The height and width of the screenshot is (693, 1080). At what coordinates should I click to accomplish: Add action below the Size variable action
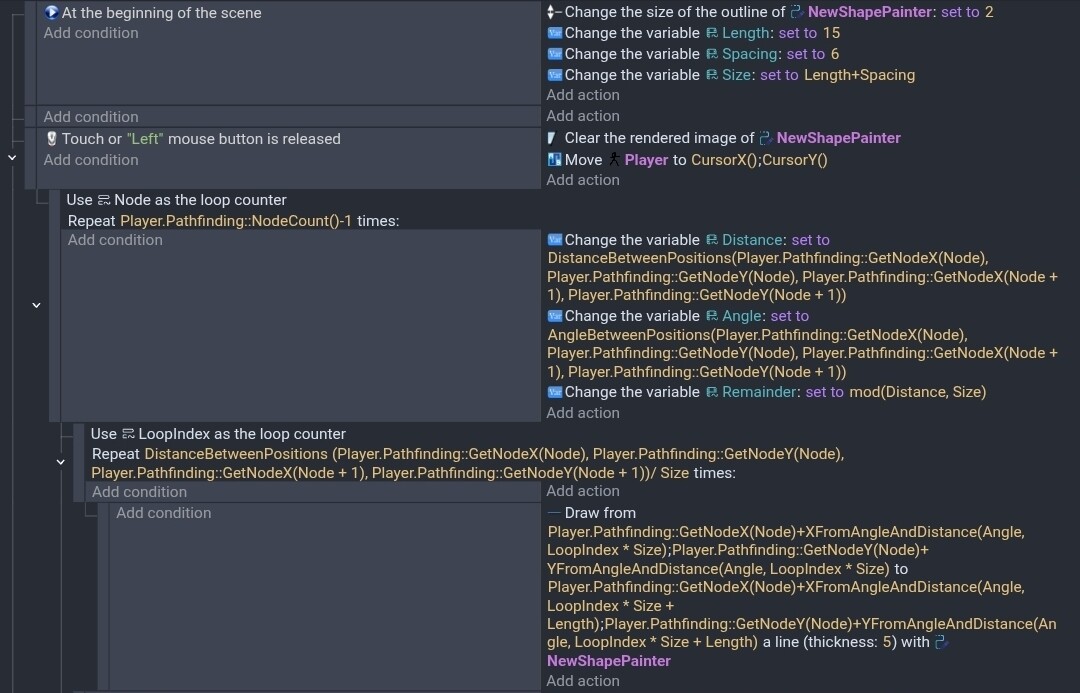click(583, 95)
